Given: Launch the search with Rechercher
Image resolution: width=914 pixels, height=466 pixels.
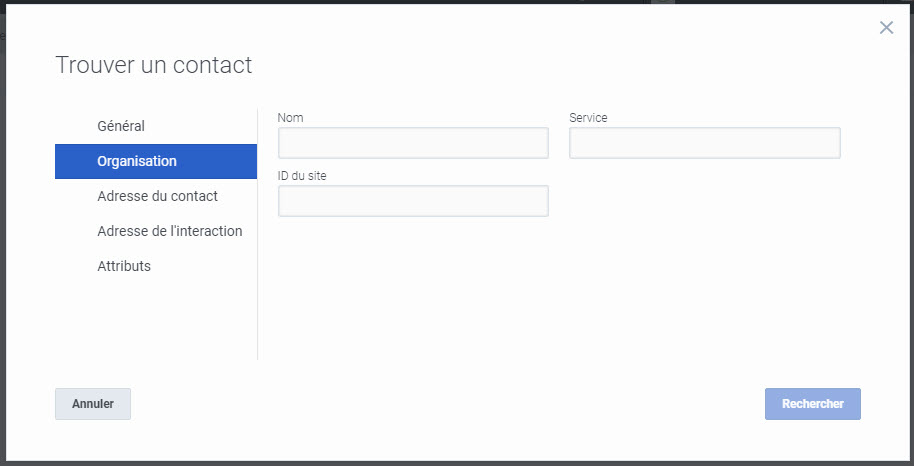Looking at the screenshot, I should (813, 404).
